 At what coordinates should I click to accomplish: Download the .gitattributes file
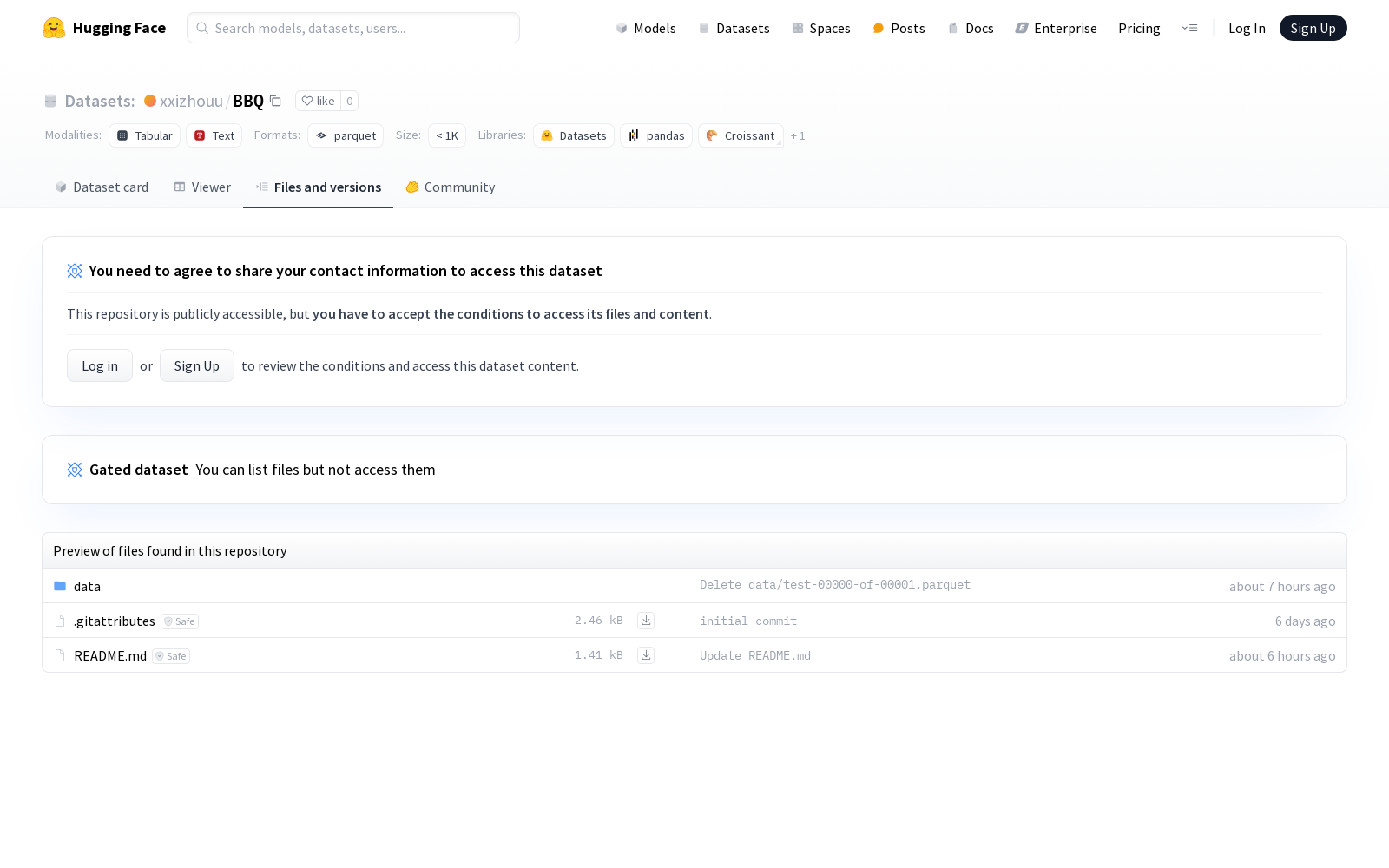[645, 621]
